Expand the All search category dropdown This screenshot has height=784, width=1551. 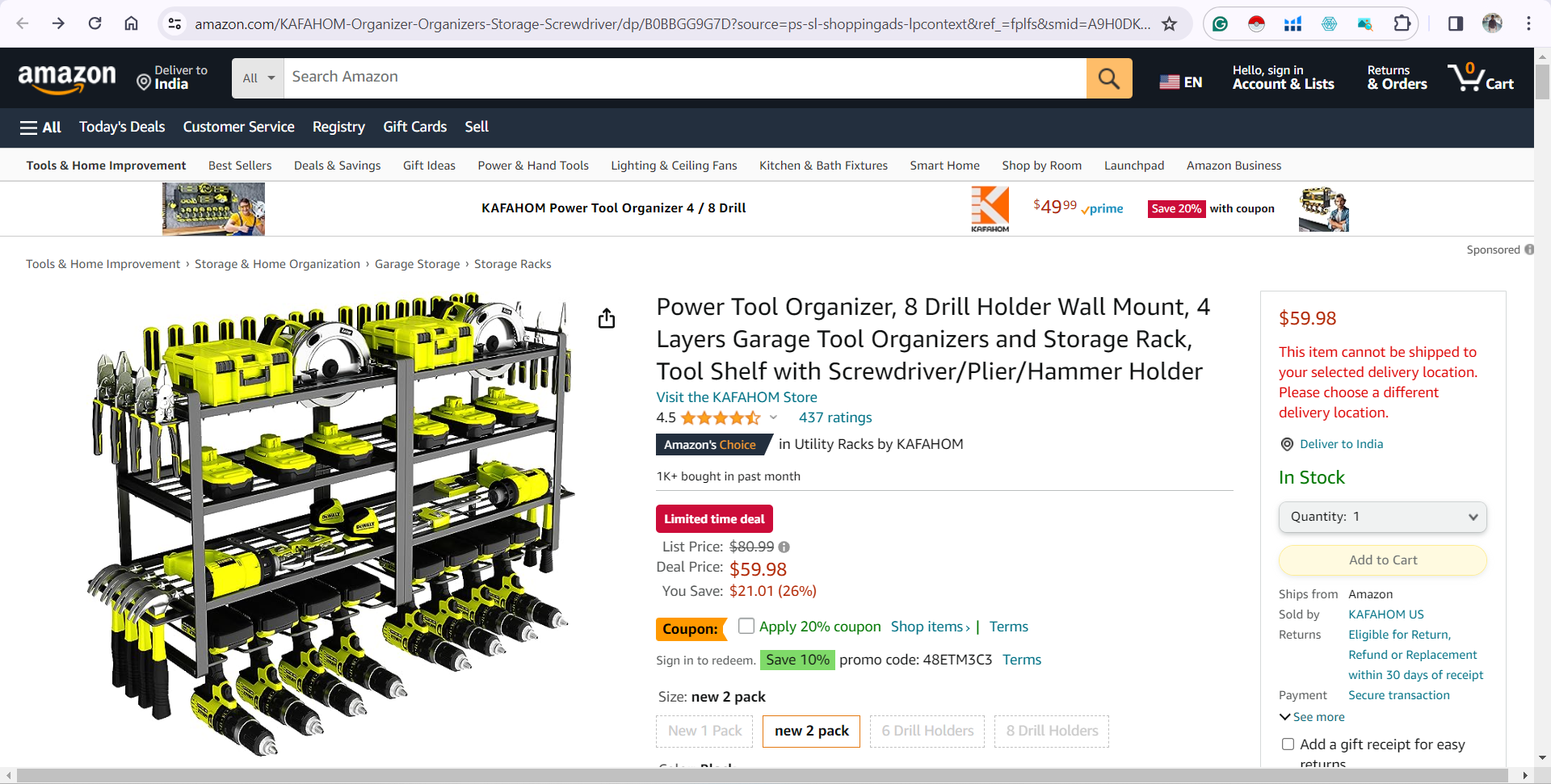[258, 78]
